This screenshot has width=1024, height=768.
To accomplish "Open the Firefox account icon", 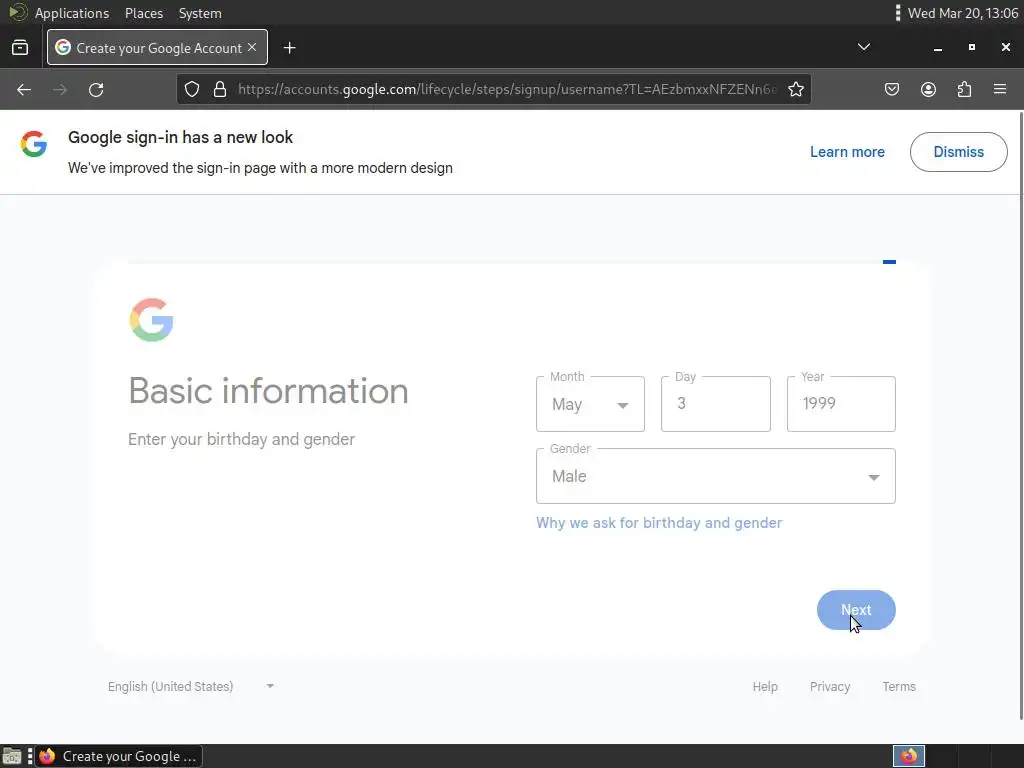I will 928,89.
